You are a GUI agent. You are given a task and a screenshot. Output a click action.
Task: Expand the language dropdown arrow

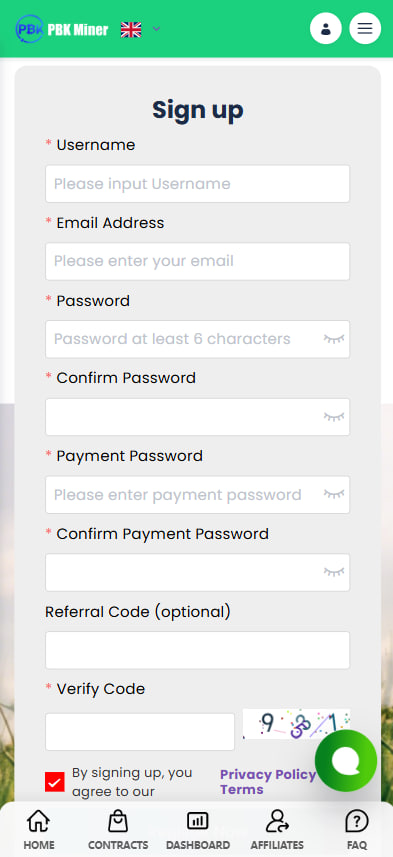pyautogui.click(x=156, y=29)
